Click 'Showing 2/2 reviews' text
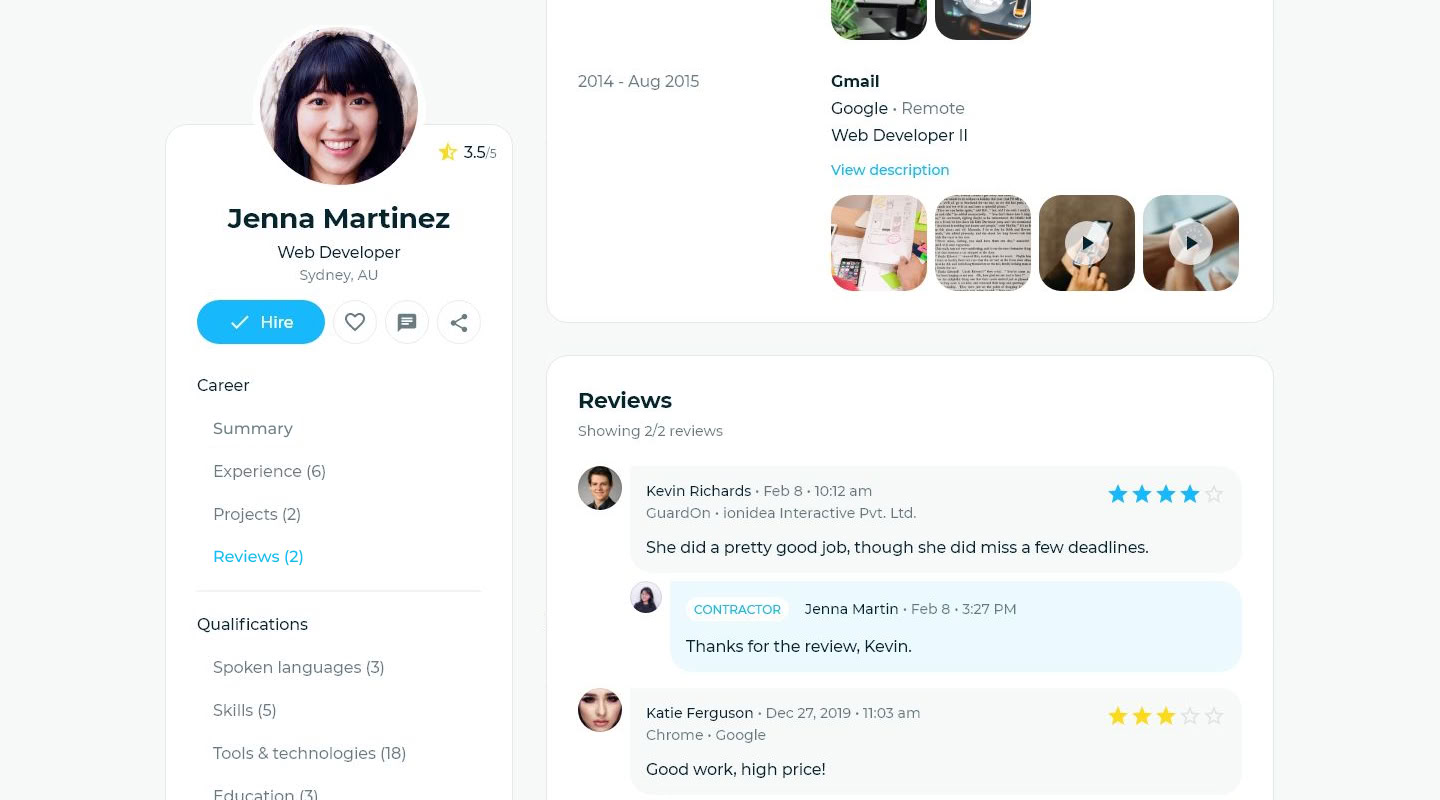The height and width of the screenshot is (800, 1440). coord(650,431)
